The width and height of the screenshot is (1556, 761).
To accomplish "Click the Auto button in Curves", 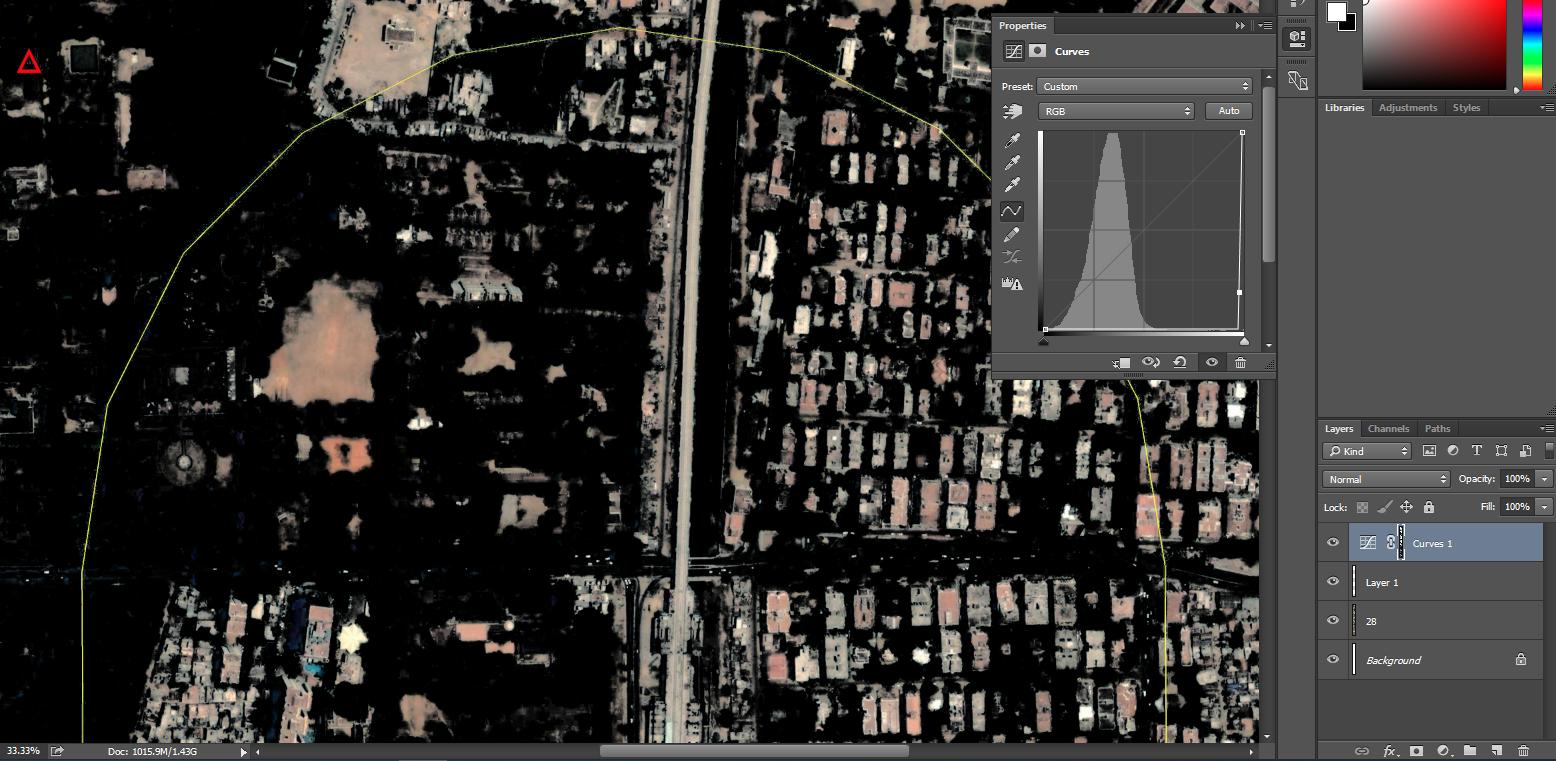I will tap(1229, 111).
